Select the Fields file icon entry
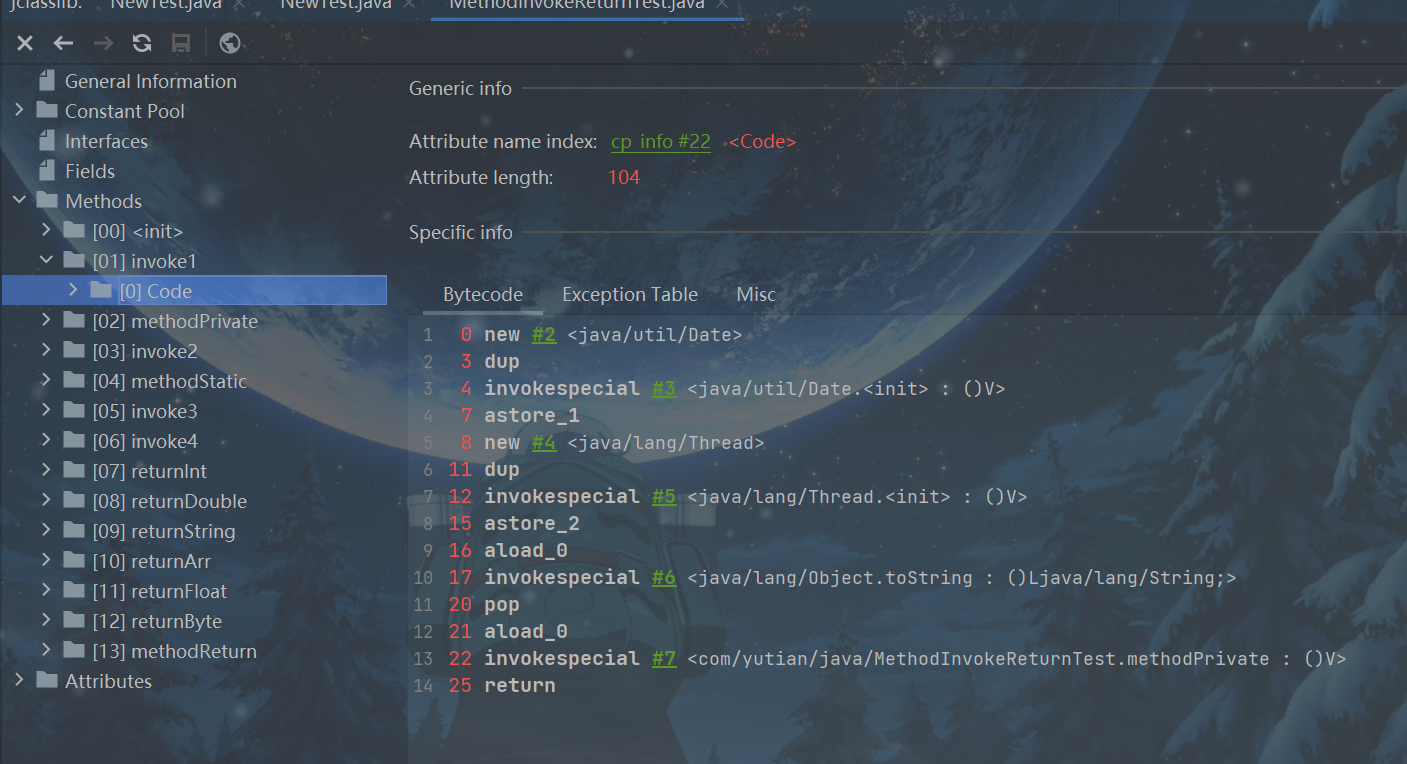Screen dimensions: 1407x764 click(47, 171)
